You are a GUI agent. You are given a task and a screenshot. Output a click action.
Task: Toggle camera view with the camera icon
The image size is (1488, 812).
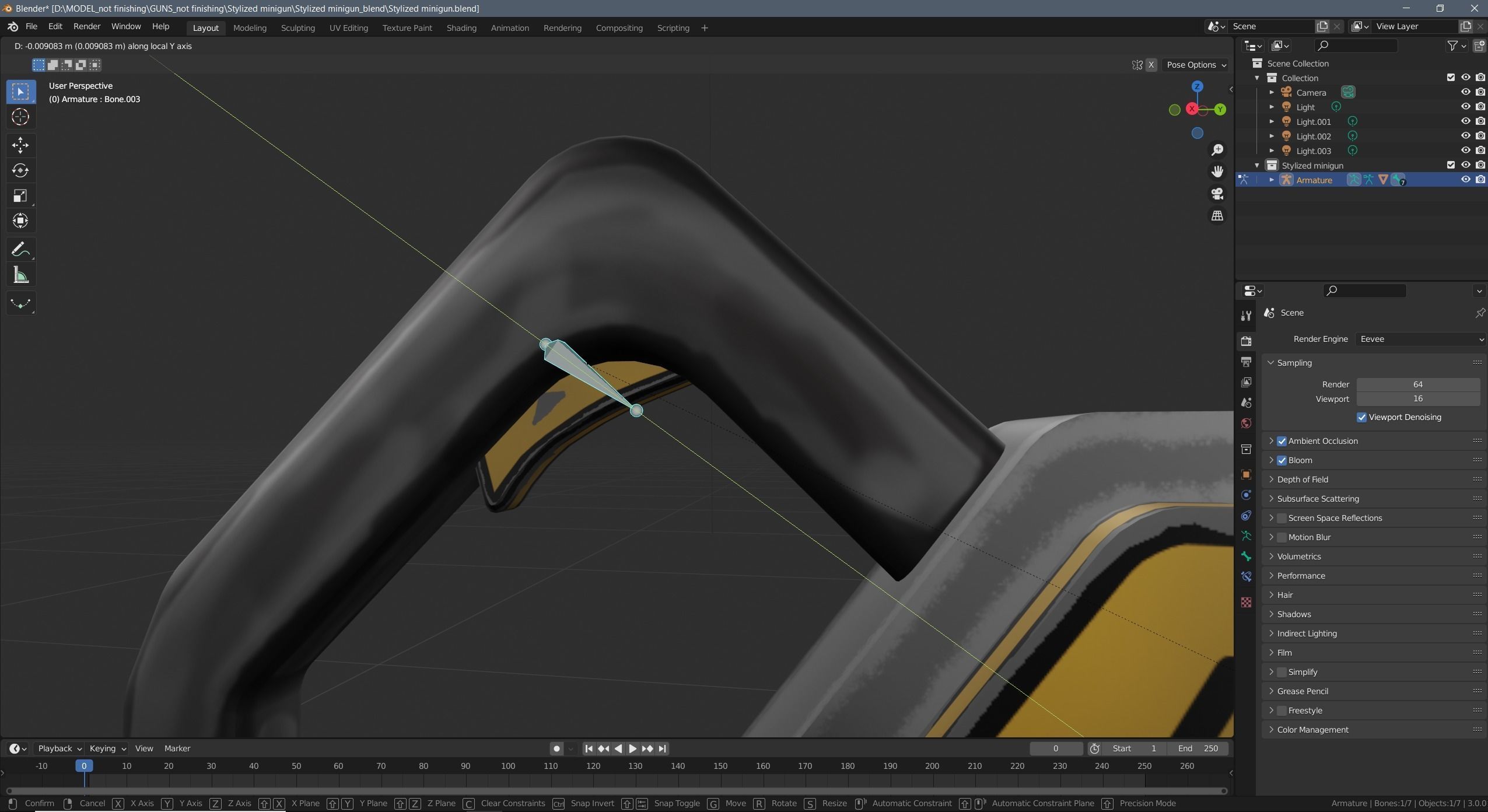(x=1217, y=194)
